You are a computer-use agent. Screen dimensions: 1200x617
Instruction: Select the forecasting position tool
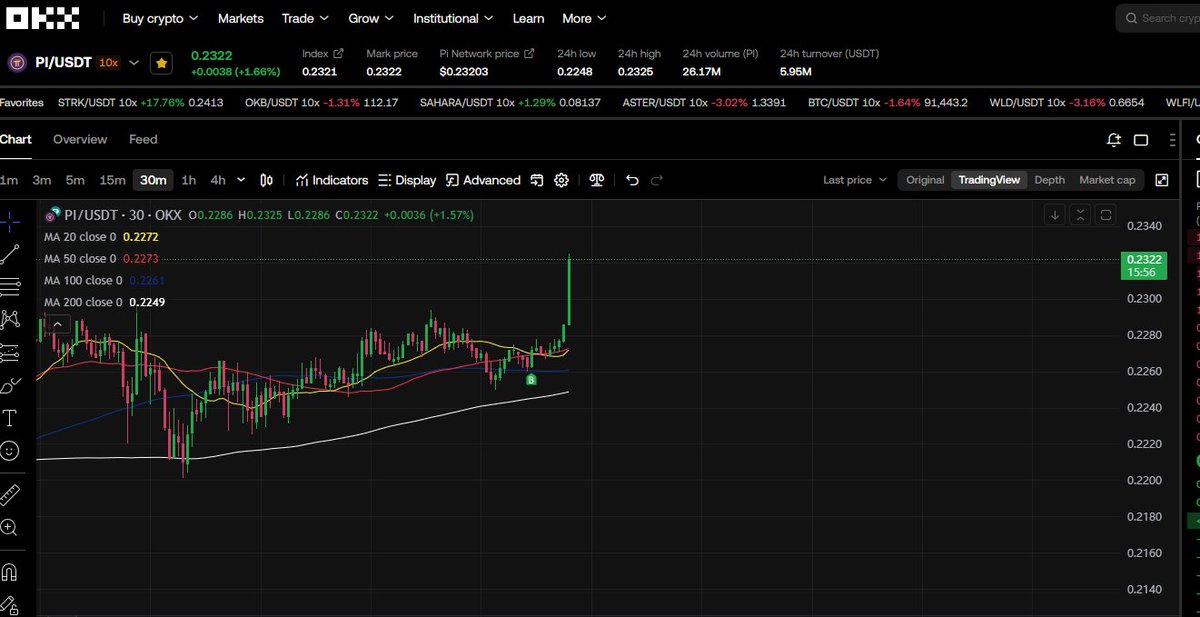pyautogui.click(x=10, y=352)
